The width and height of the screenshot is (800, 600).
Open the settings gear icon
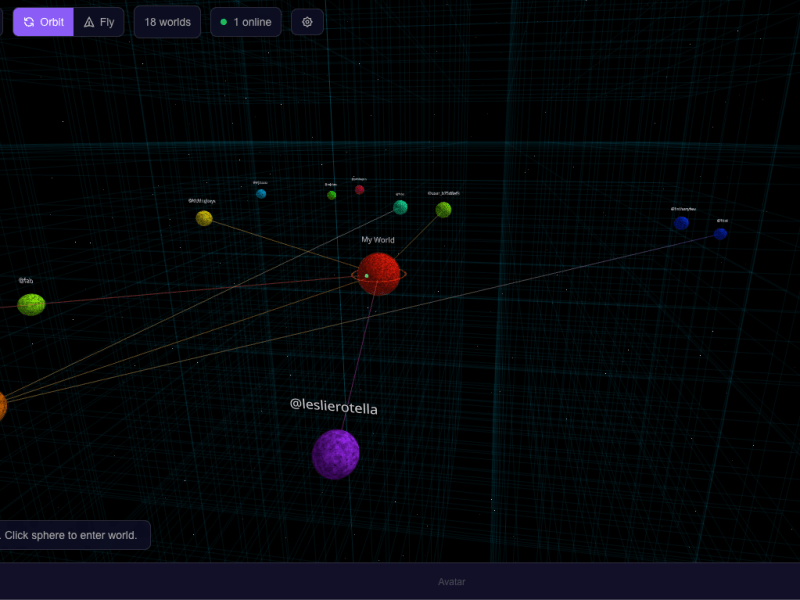(307, 22)
